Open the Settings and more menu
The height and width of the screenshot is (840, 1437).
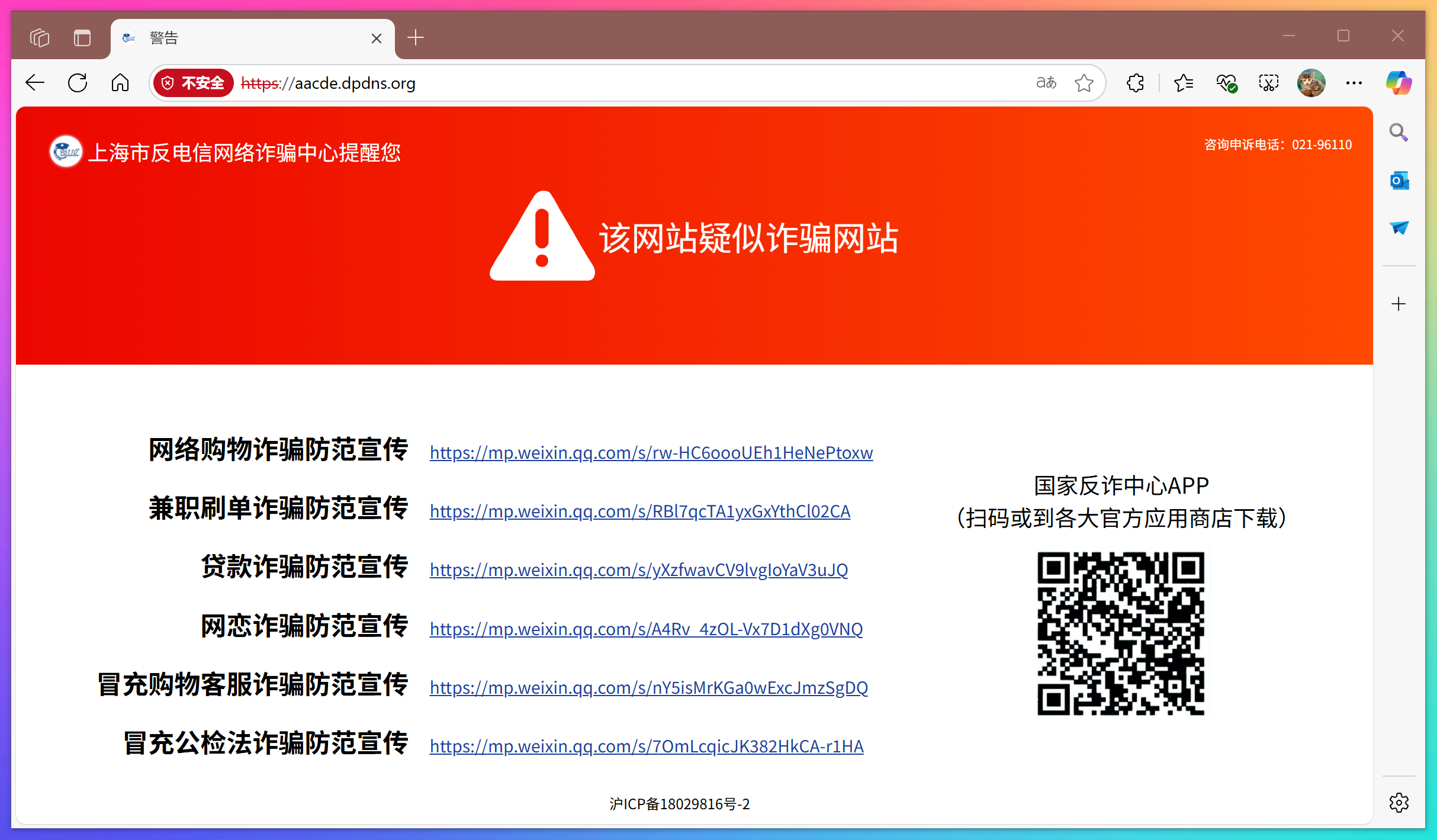pos(1354,83)
